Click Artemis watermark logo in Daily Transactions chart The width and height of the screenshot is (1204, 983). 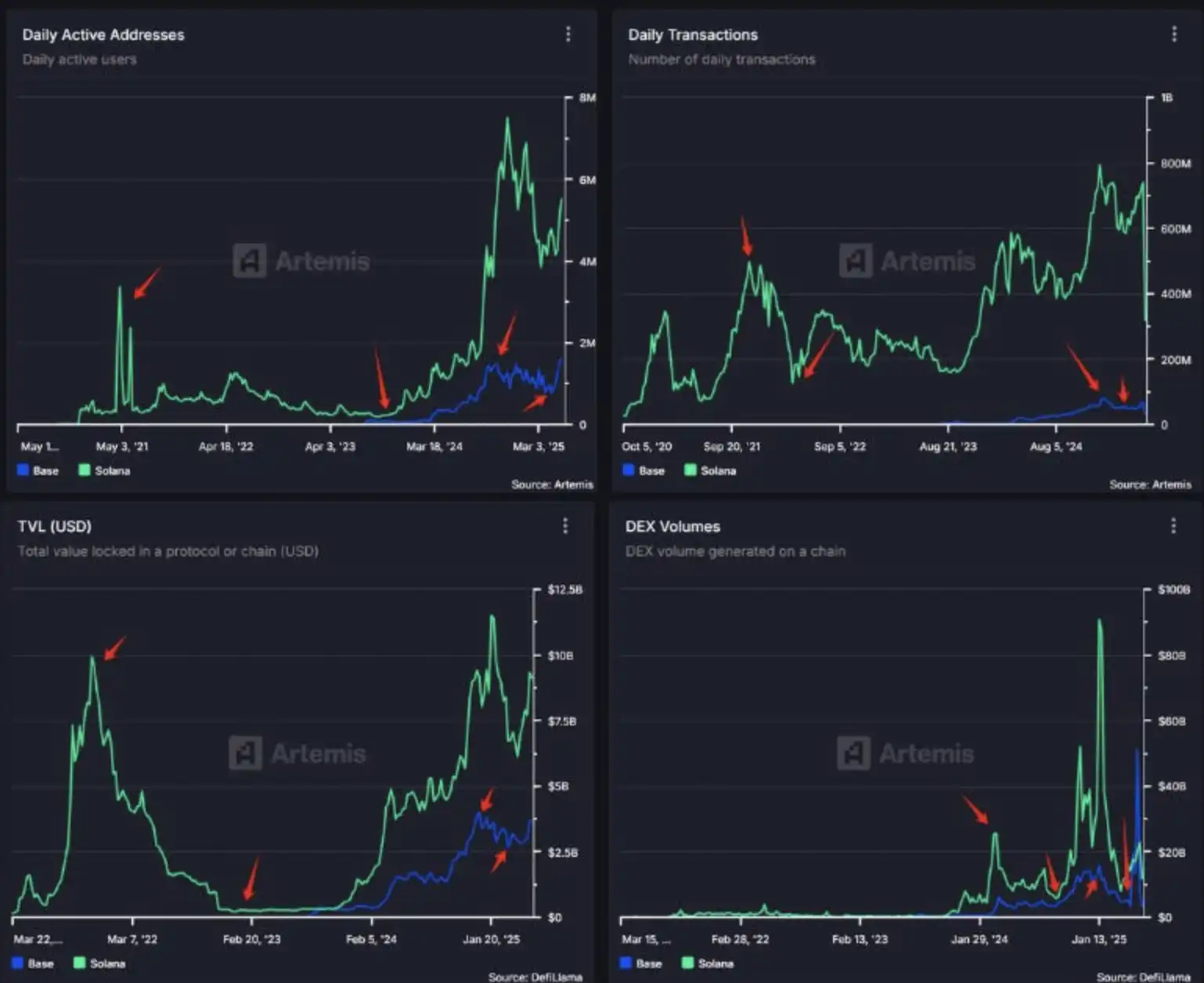856,261
